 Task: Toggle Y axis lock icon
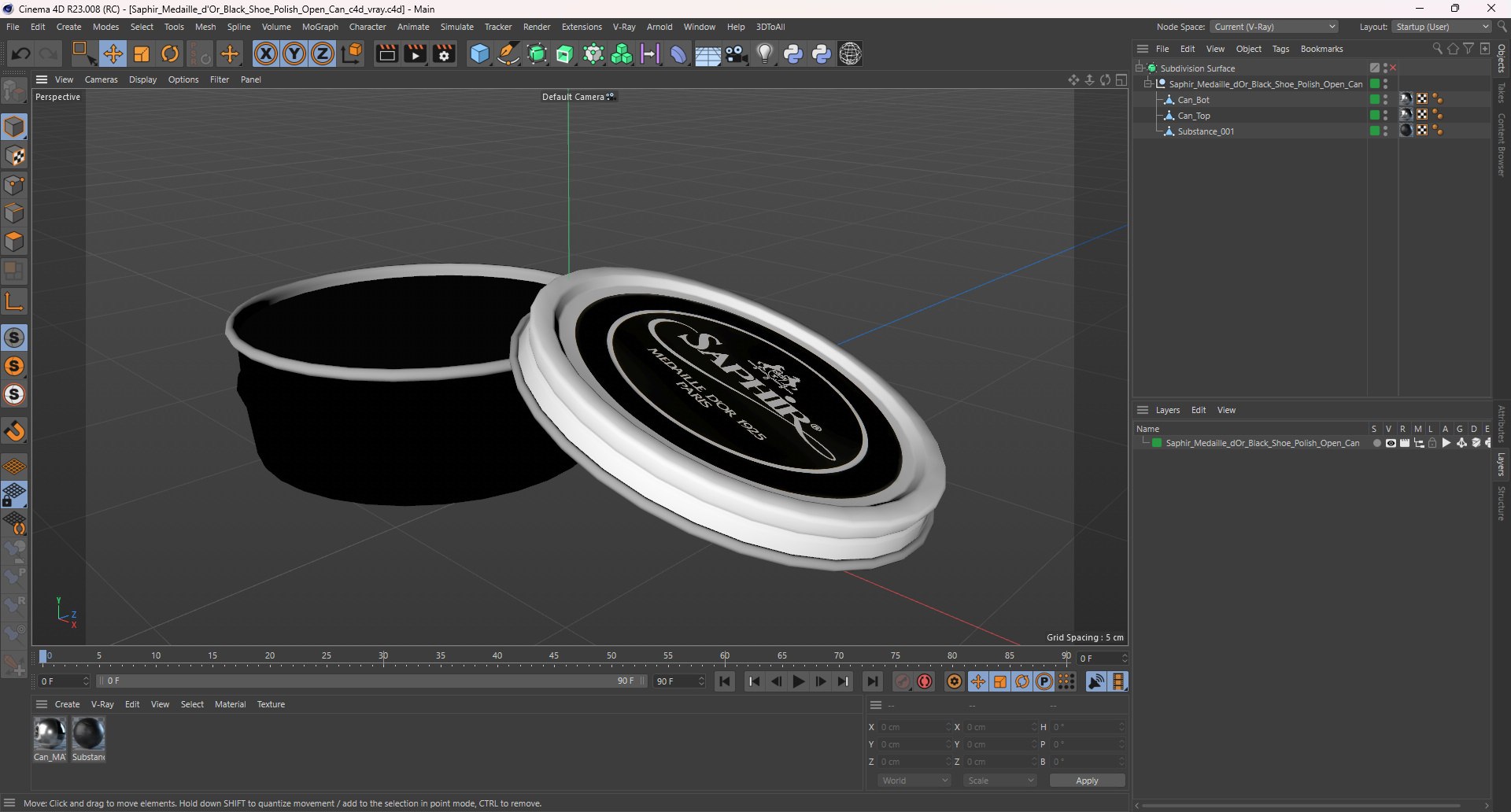tap(294, 54)
